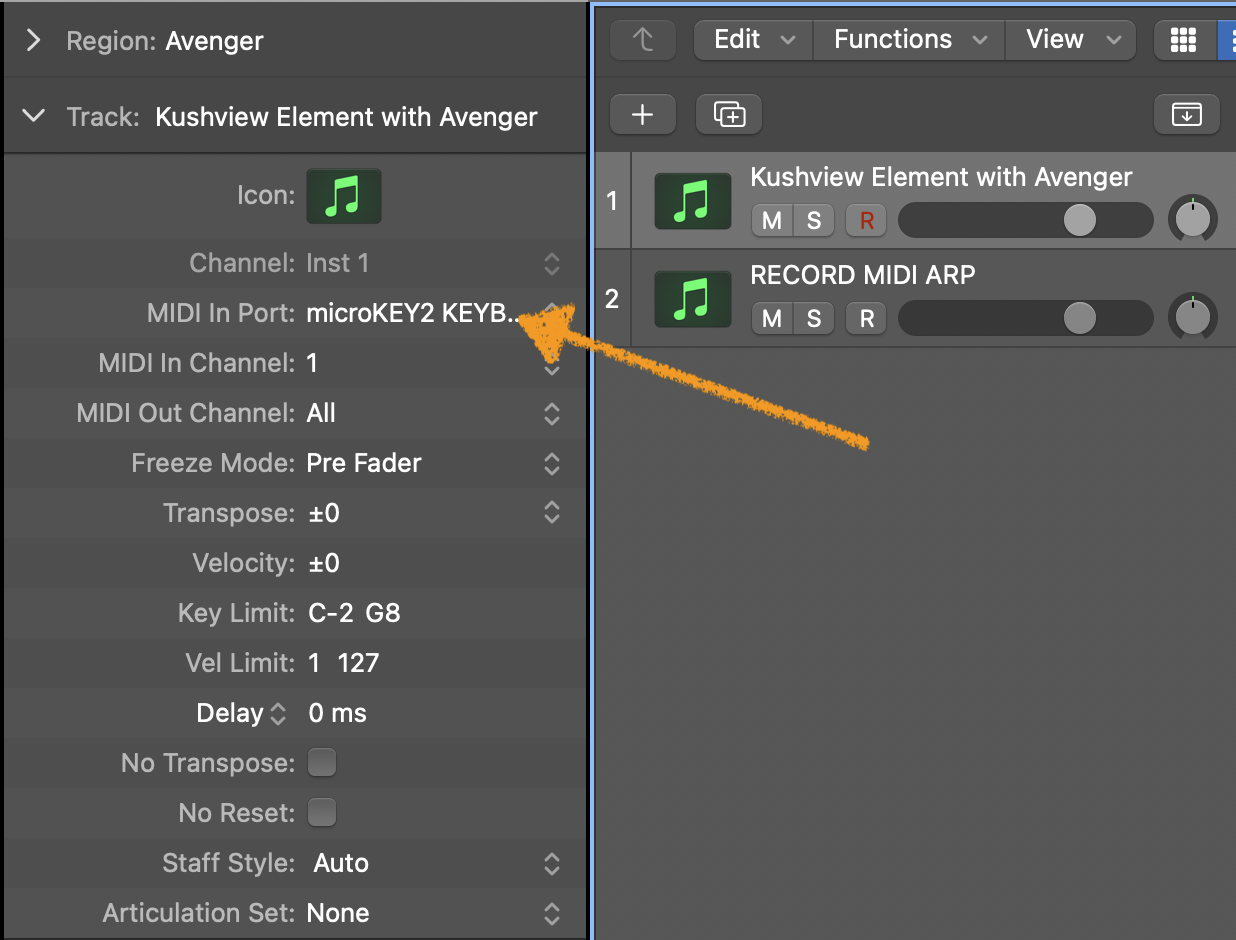Click the Velocity ±0 value

point(324,563)
